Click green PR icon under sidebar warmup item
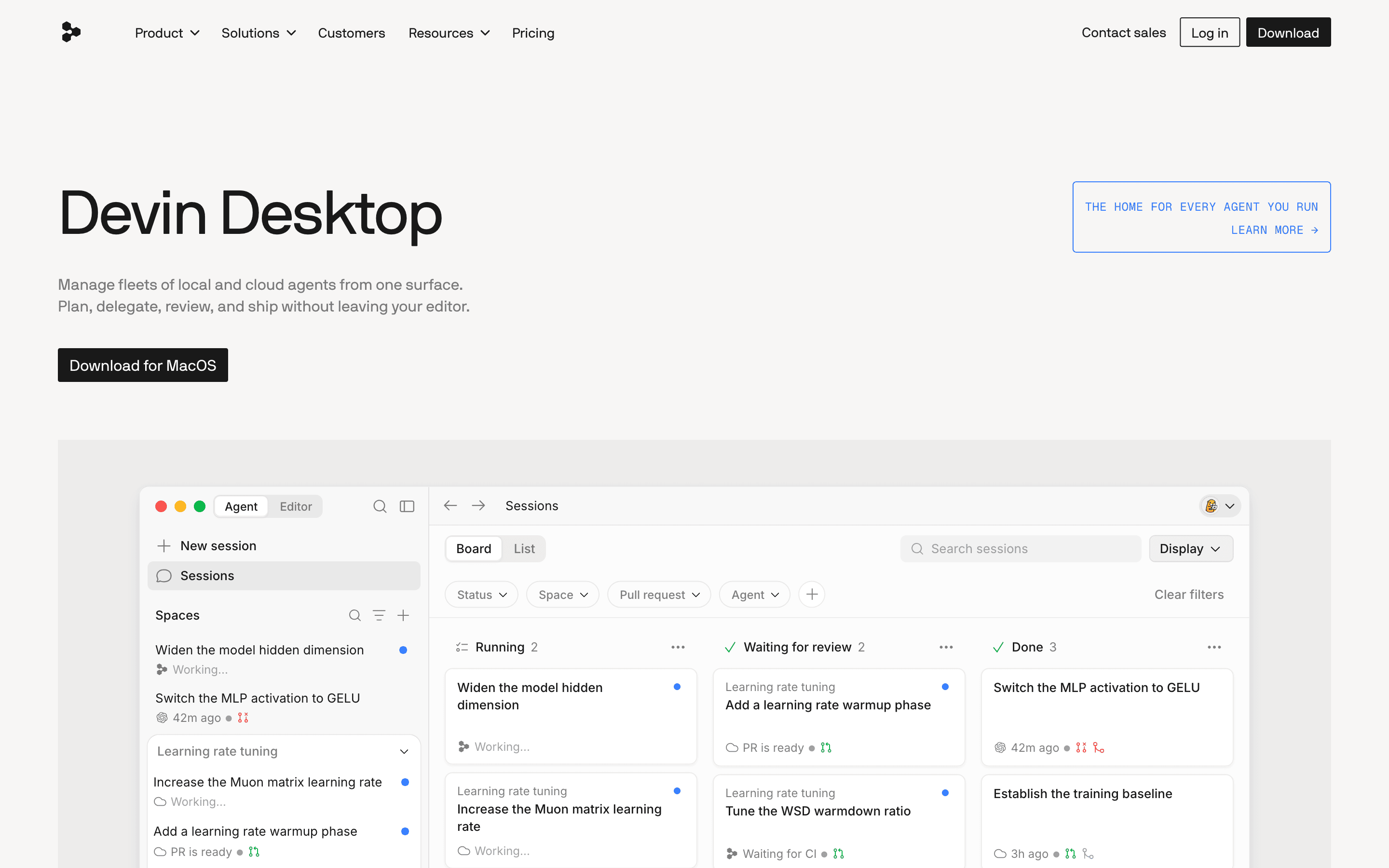Screen dimensions: 1389x868 [254, 852]
